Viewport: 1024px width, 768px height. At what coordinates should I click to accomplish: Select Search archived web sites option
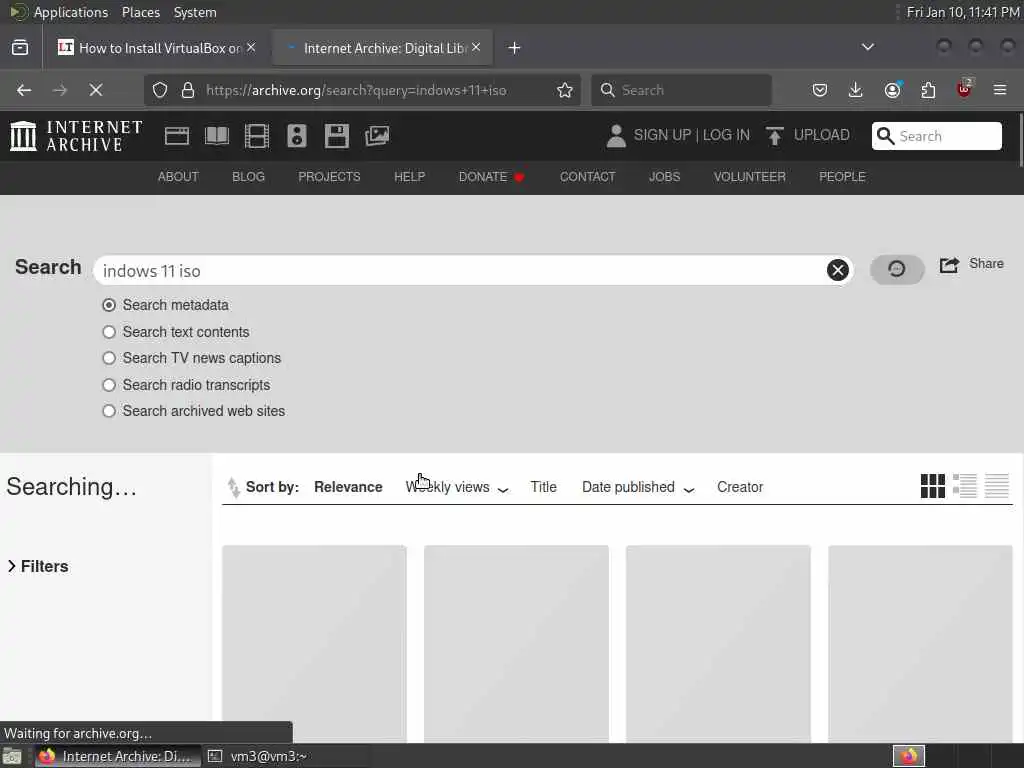pyautogui.click(x=109, y=411)
